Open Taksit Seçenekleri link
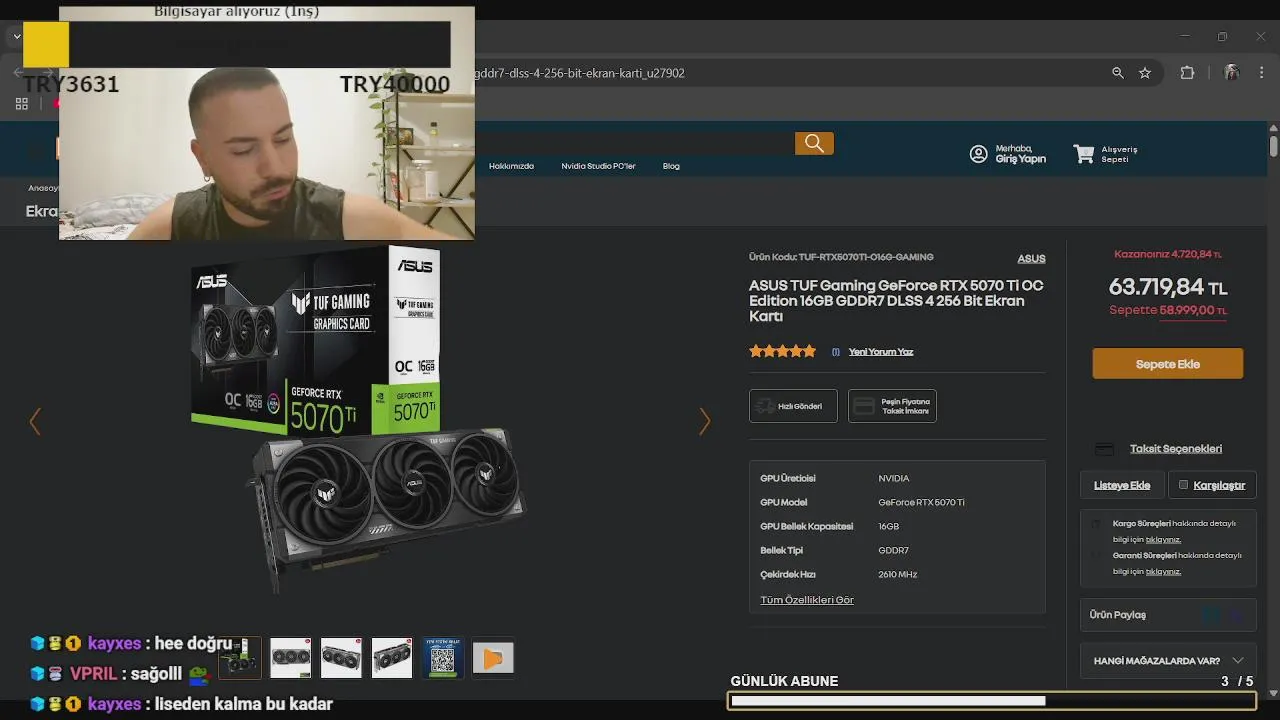Screen dimensions: 1280x720 click(x=1176, y=449)
